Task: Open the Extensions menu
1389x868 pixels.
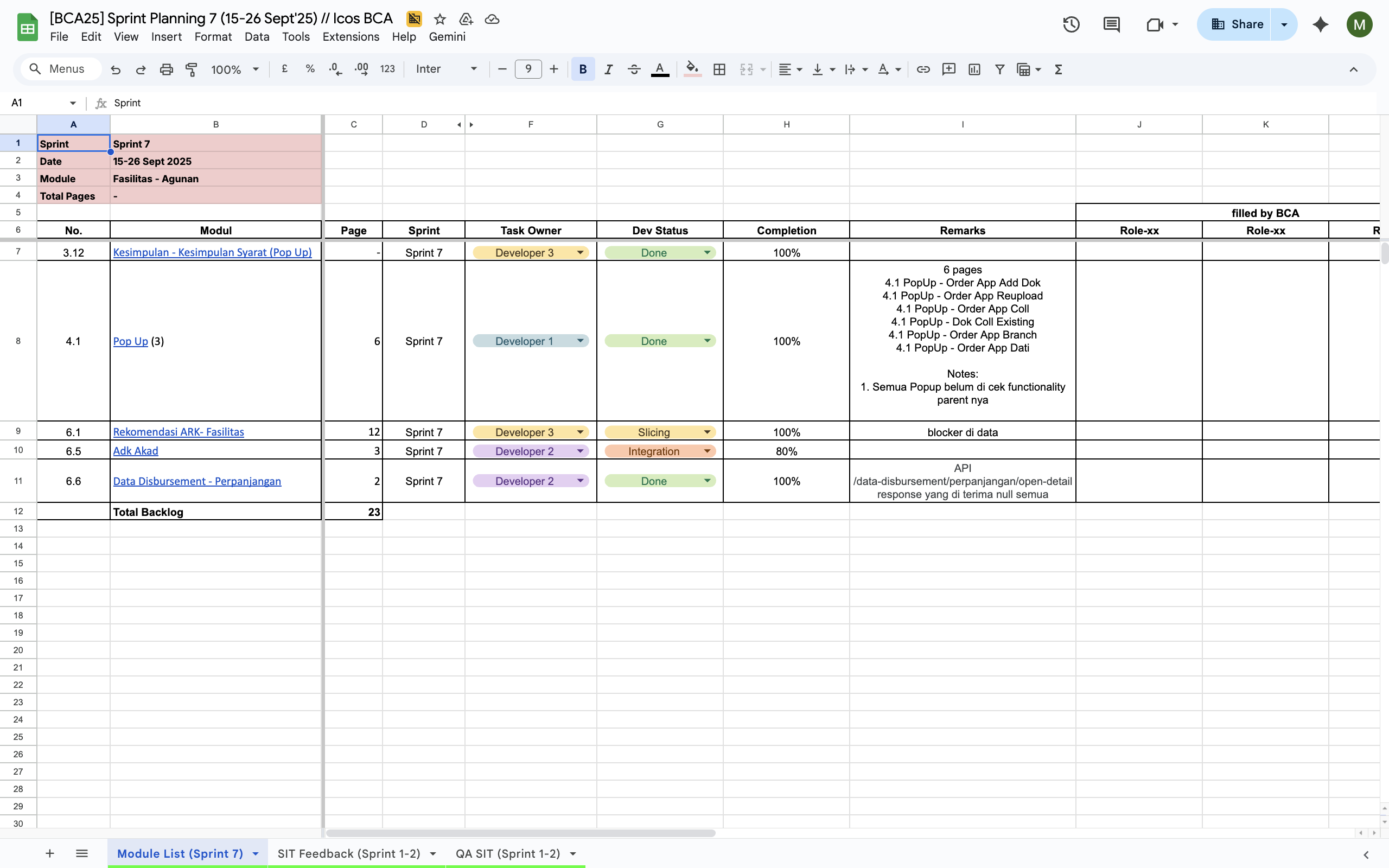Action: coord(350,37)
